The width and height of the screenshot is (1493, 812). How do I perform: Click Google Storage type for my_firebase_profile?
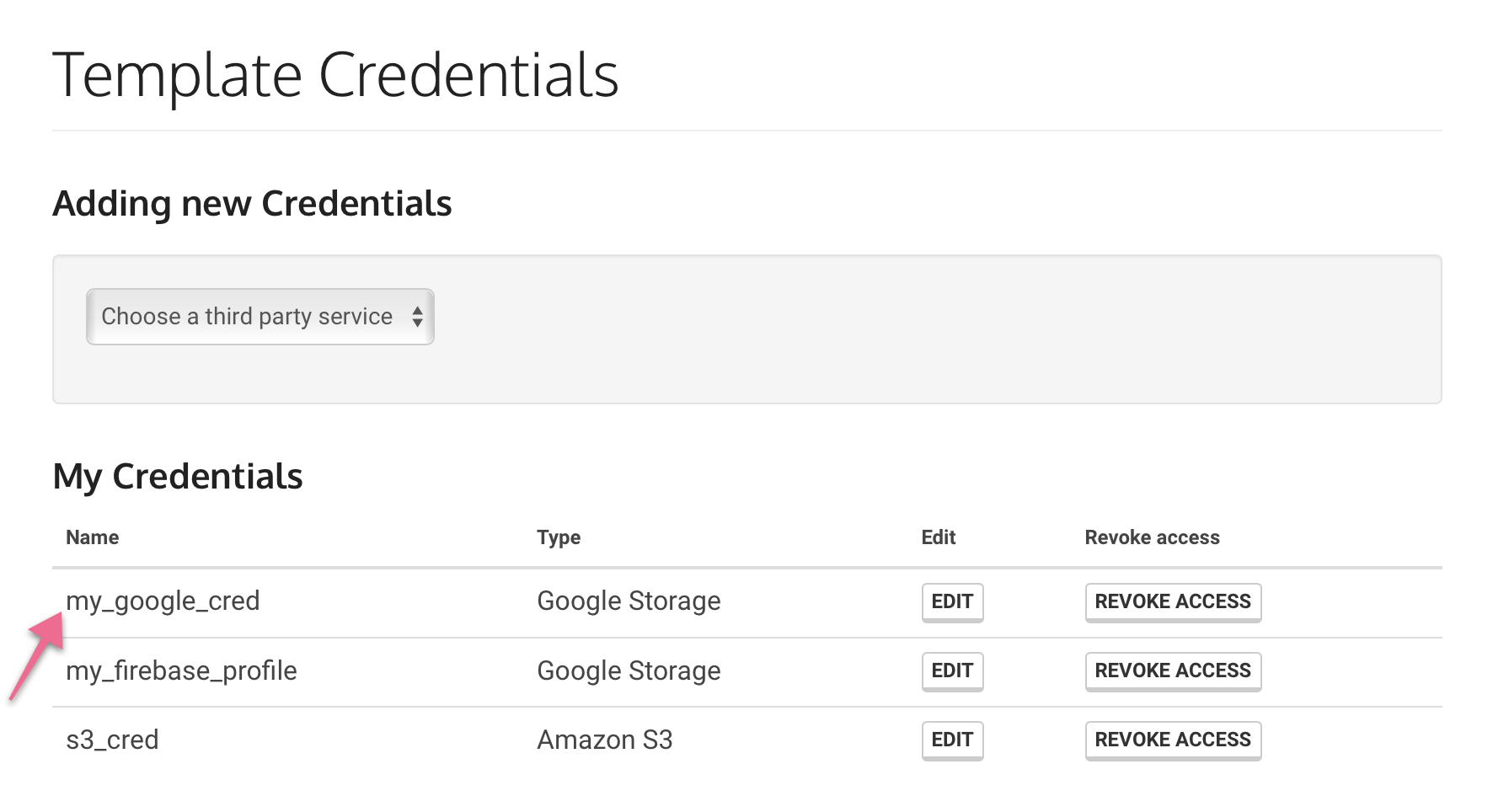[629, 670]
